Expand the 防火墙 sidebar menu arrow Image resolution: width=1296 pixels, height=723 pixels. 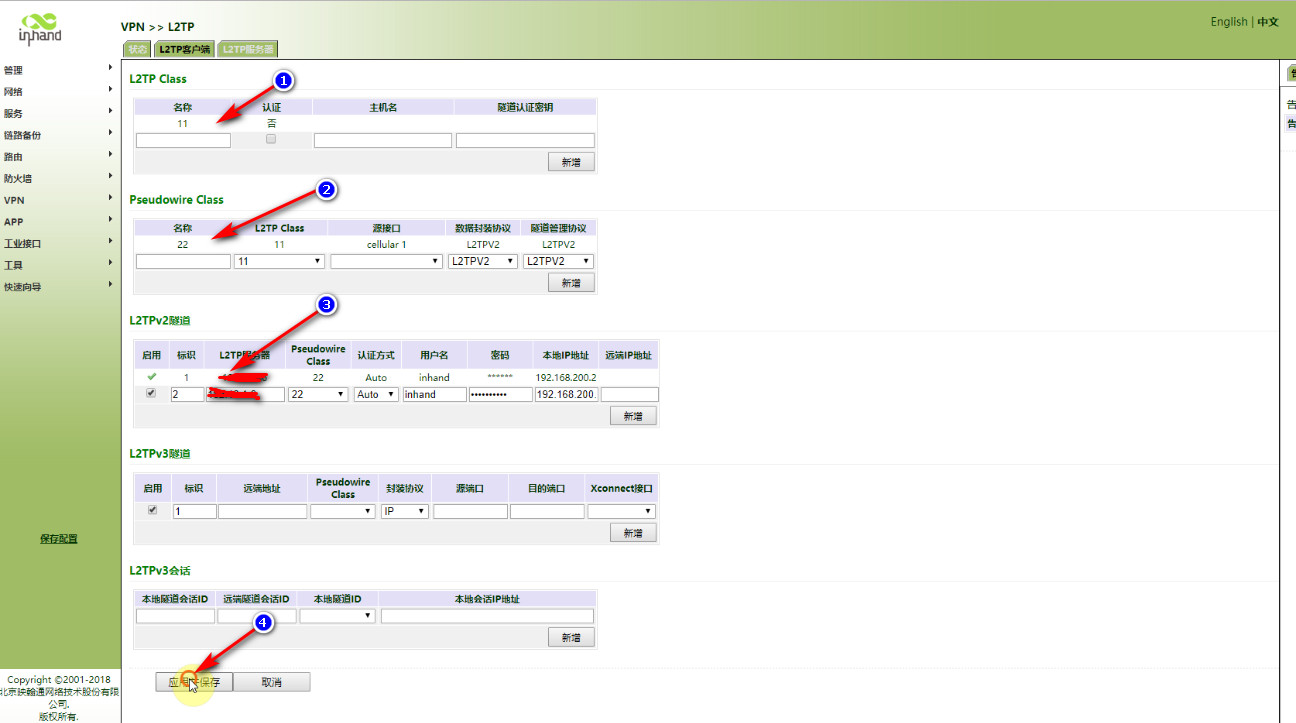click(x=110, y=178)
